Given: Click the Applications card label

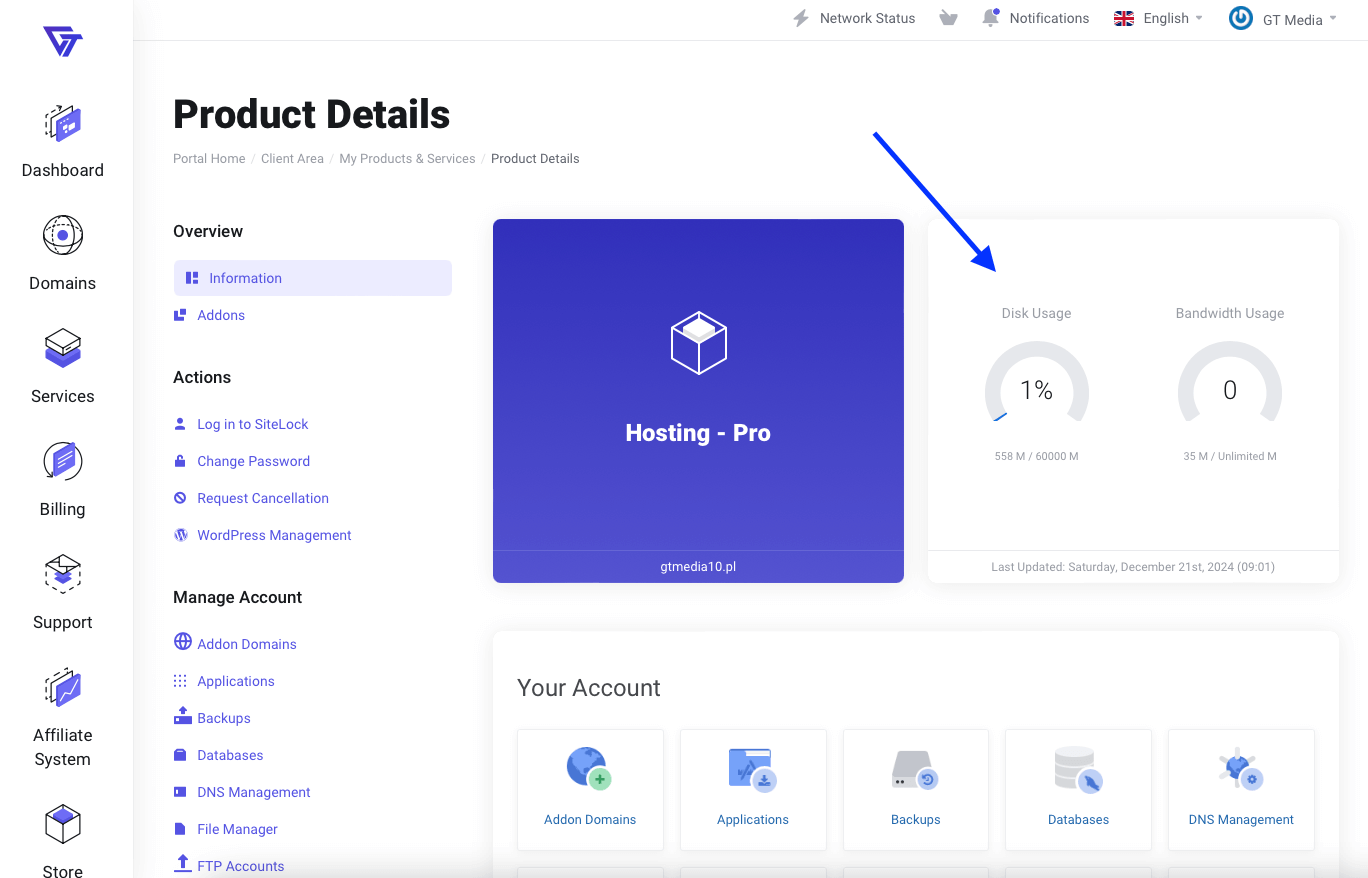Looking at the screenshot, I should pyautogui.click(x=753, y=819).
